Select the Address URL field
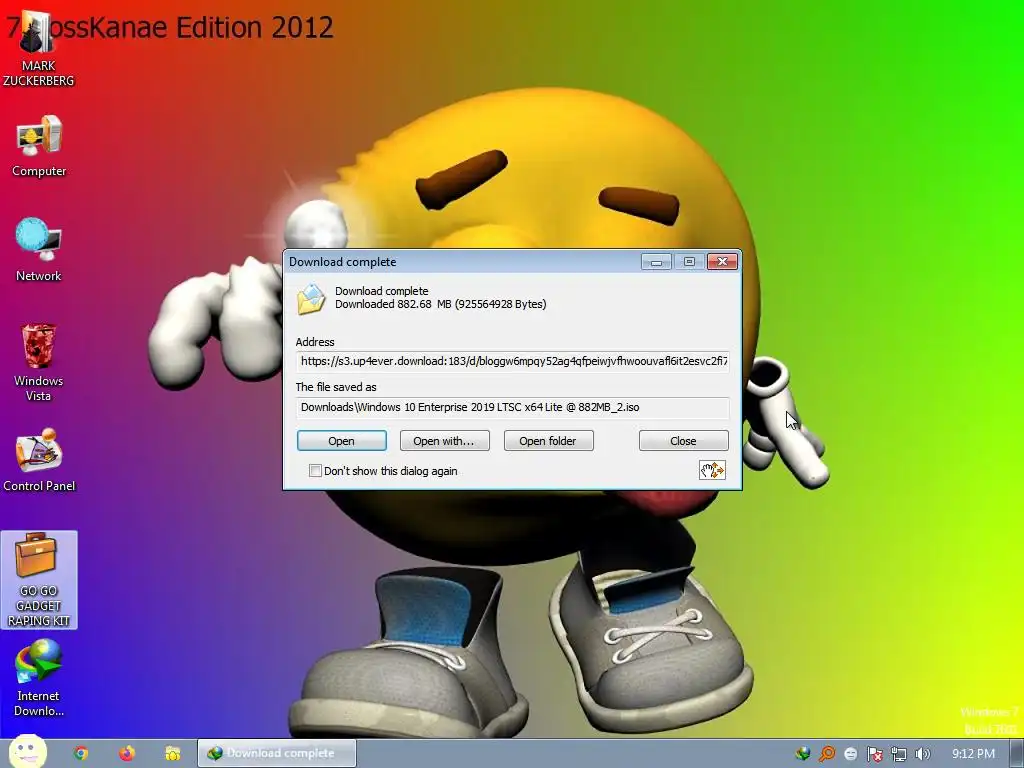 coord(513,361)
